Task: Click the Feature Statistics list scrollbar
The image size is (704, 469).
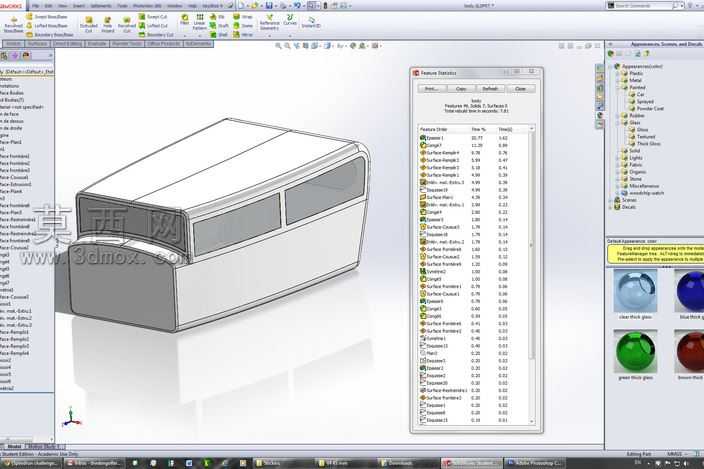Action: 532,245
